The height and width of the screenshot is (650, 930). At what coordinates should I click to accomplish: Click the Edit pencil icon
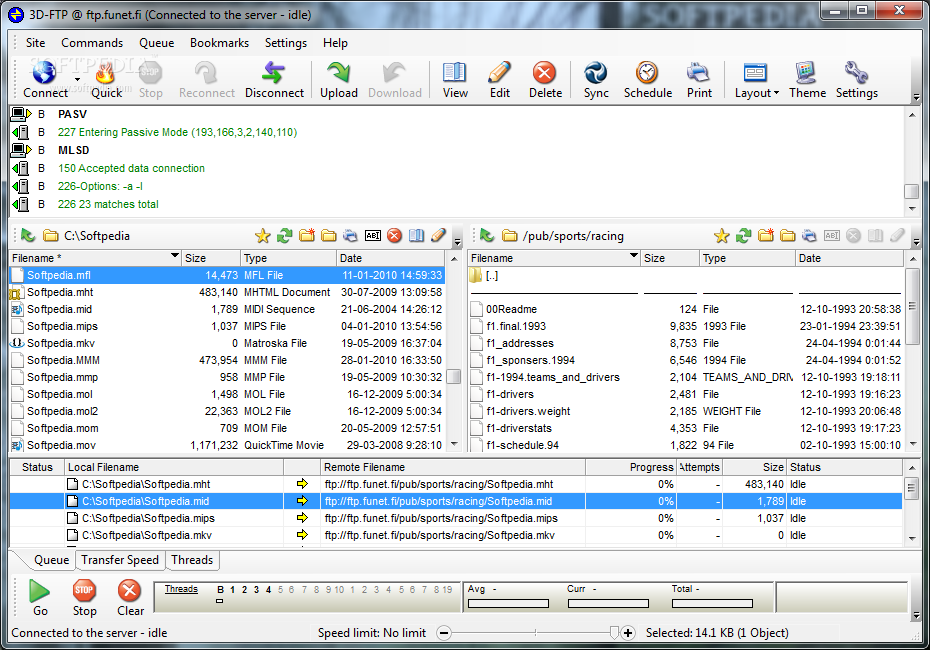pos(499,73)
